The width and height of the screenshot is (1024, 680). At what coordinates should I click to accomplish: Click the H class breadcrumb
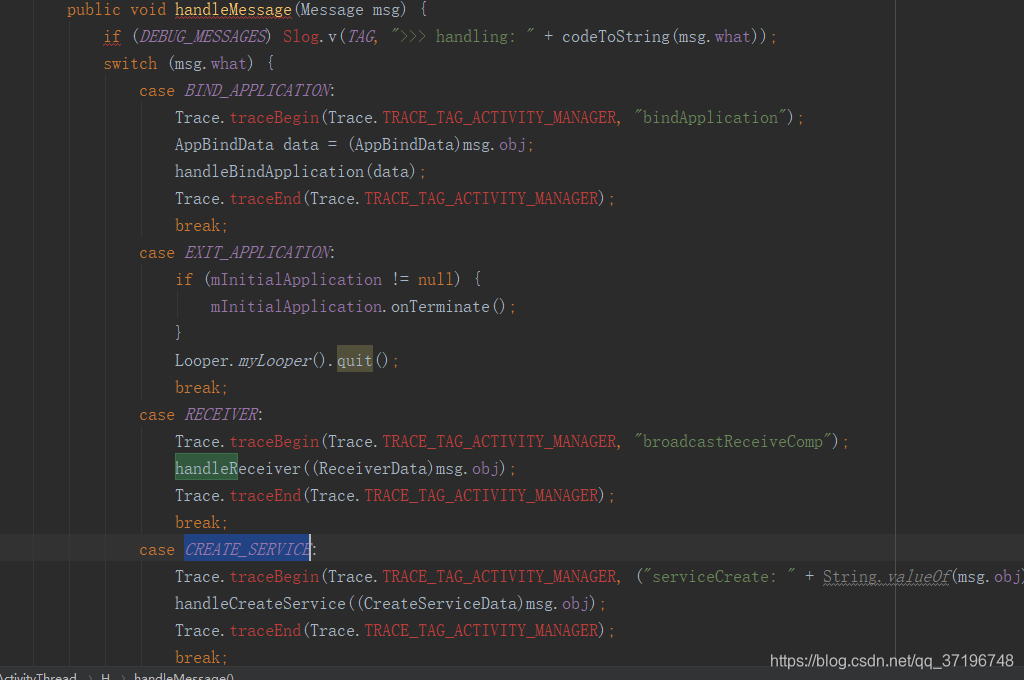click(x=105, y=675)
